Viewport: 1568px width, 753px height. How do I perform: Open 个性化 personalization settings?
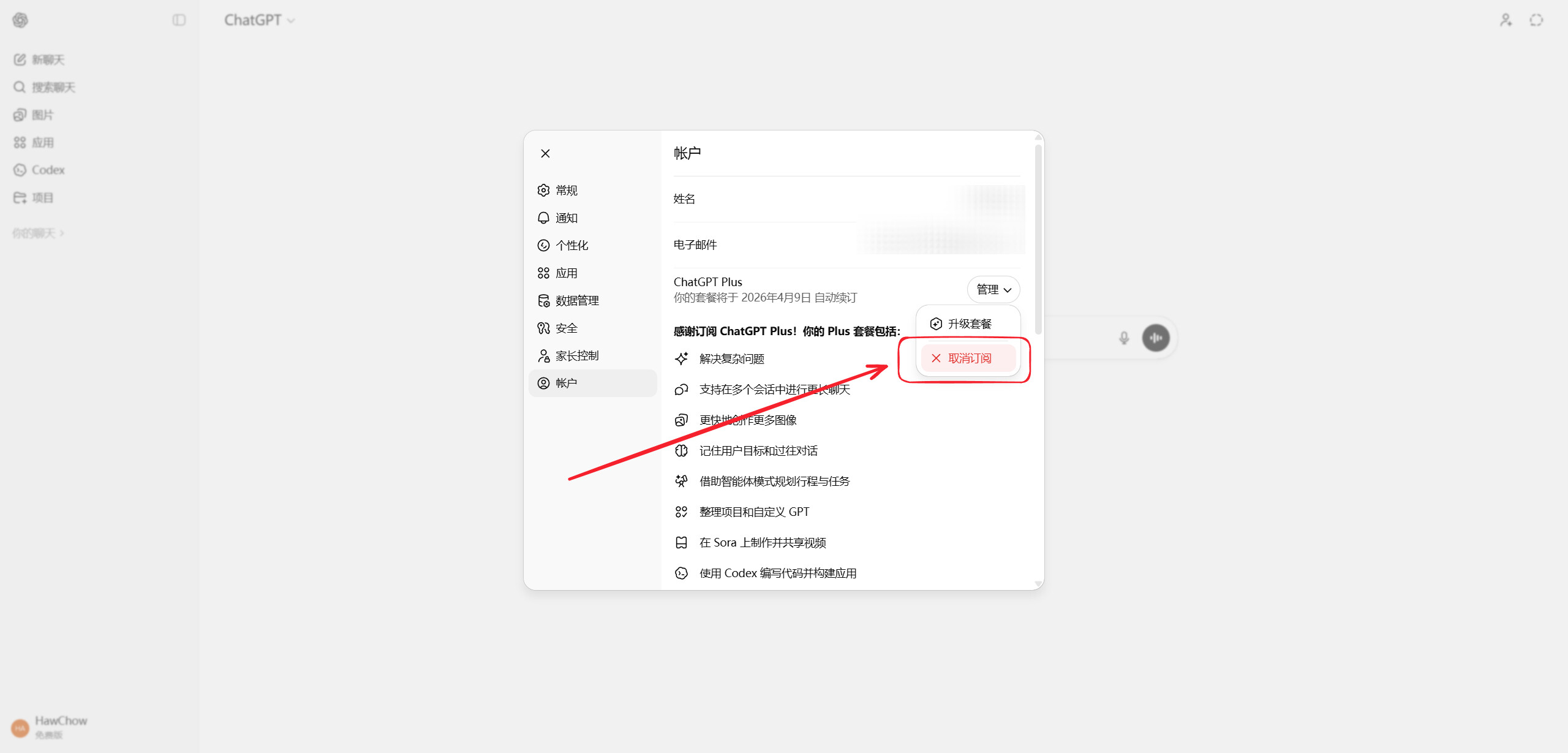571,246
